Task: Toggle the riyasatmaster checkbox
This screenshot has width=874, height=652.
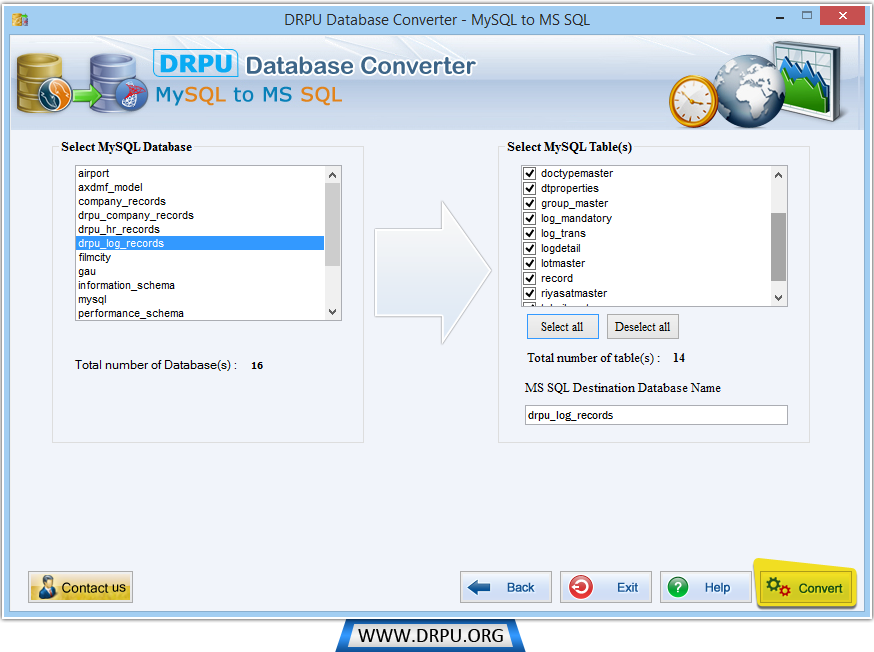Action: 530,293
